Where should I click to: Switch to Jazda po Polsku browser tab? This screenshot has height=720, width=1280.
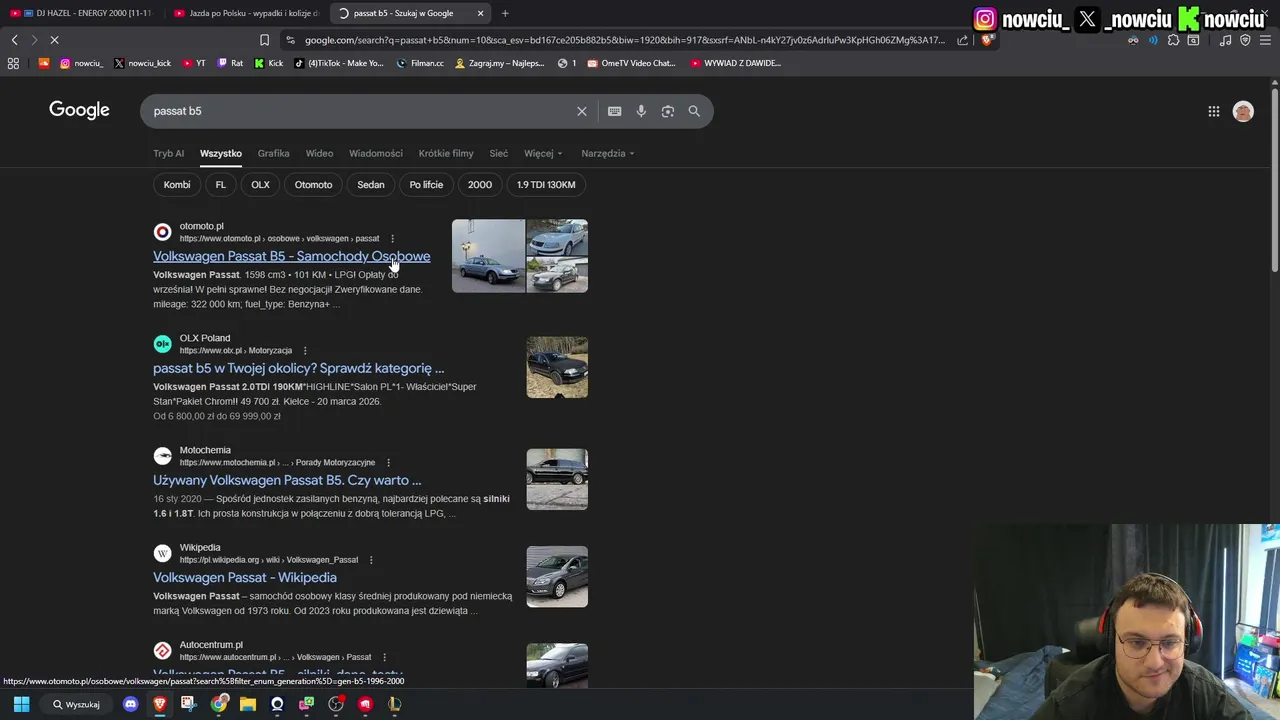(246, 13)
